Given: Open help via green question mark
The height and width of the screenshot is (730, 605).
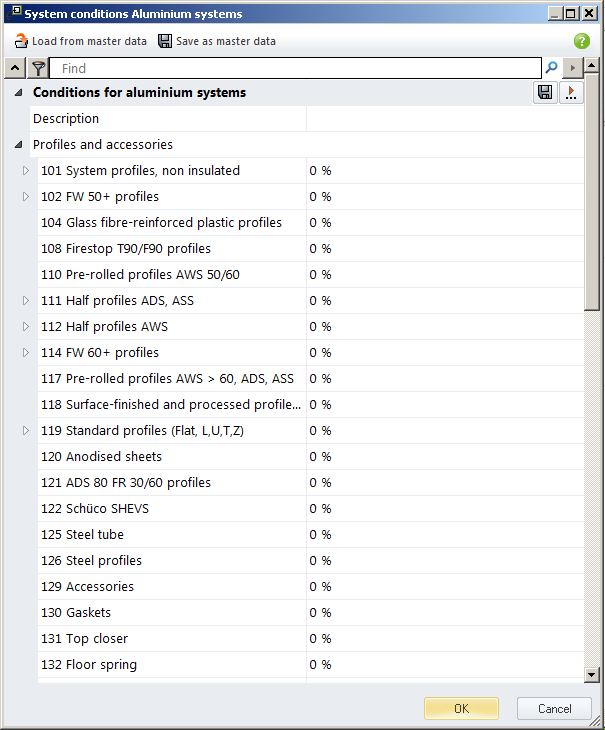Looking at the screenshot, I should tap(582, 41).
